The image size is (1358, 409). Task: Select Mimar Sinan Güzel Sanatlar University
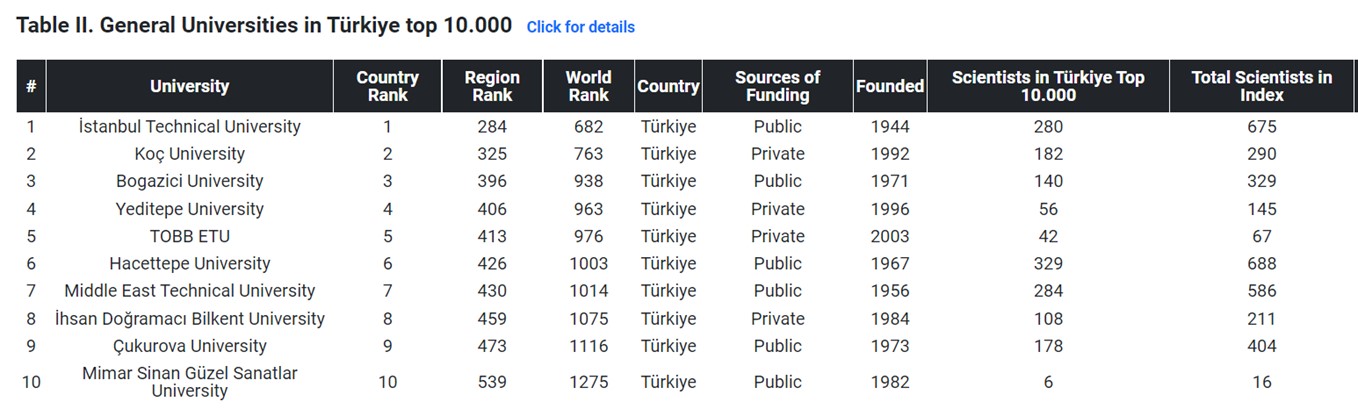tap(190, 382)
